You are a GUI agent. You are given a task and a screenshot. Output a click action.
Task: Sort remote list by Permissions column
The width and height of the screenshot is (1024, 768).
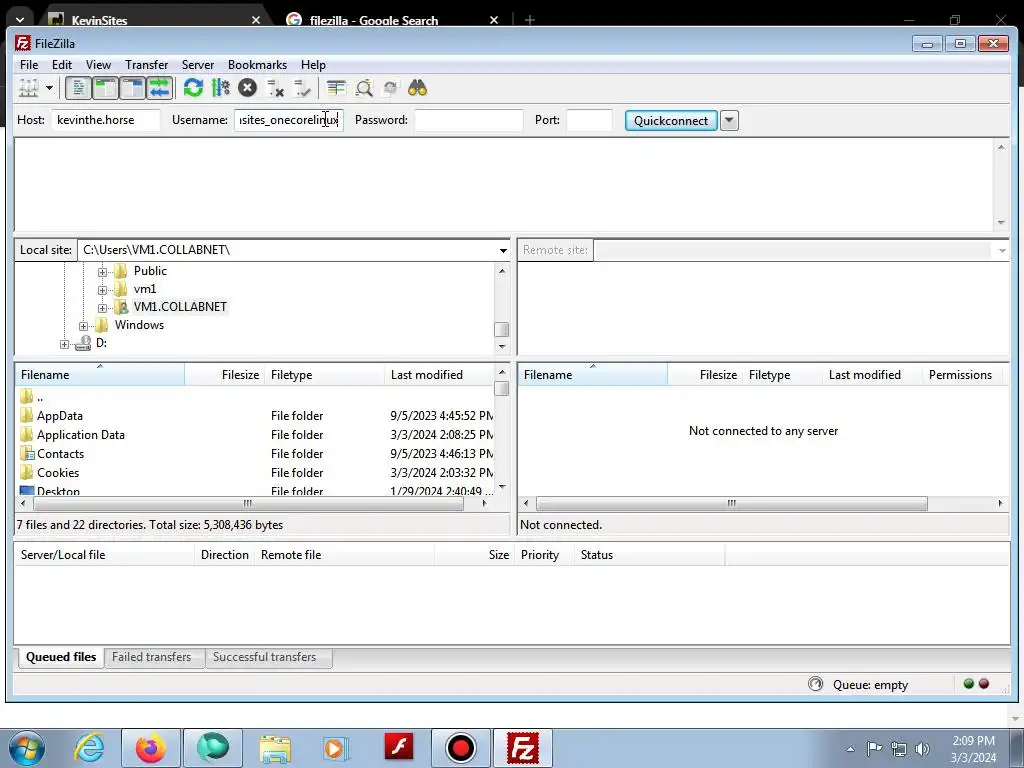(x=960, y=375)
